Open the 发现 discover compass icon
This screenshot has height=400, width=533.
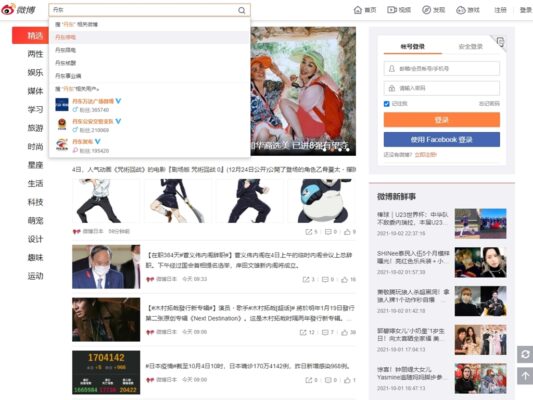426,10
